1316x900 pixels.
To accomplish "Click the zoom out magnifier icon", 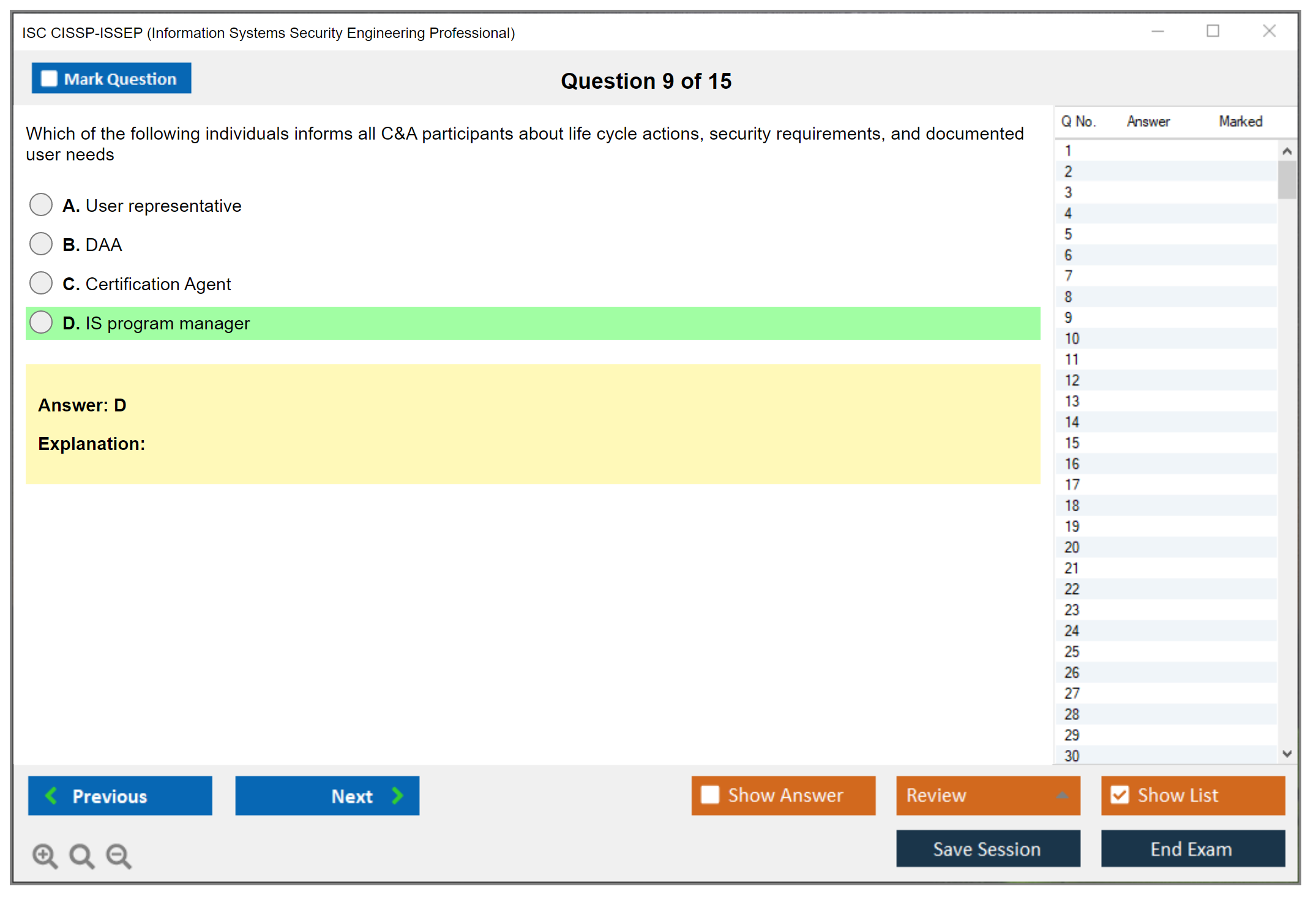I will pos(119,855).
